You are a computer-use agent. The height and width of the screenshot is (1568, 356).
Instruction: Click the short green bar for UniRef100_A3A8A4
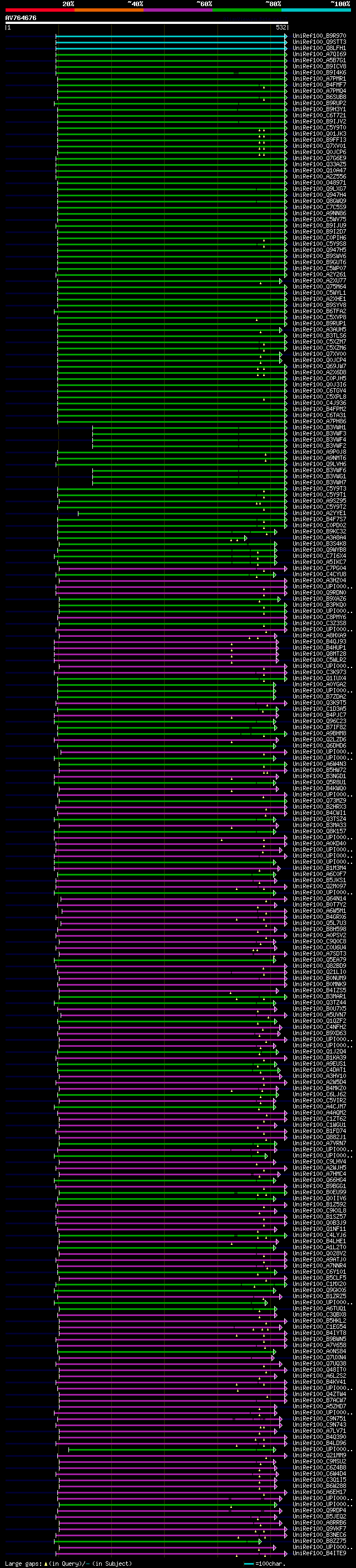tap(152, 537)
